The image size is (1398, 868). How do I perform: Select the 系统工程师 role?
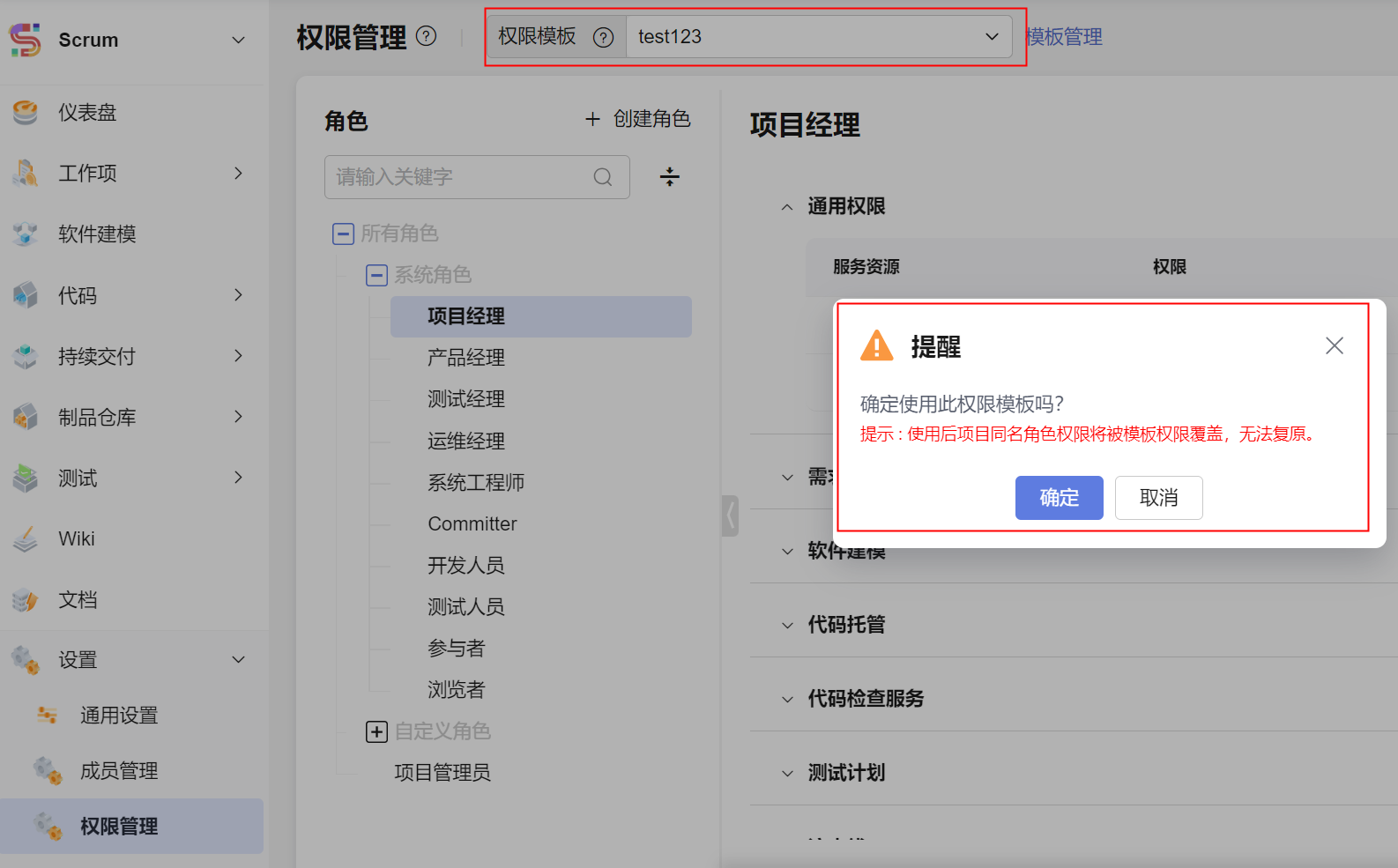[x=476, y=483]
